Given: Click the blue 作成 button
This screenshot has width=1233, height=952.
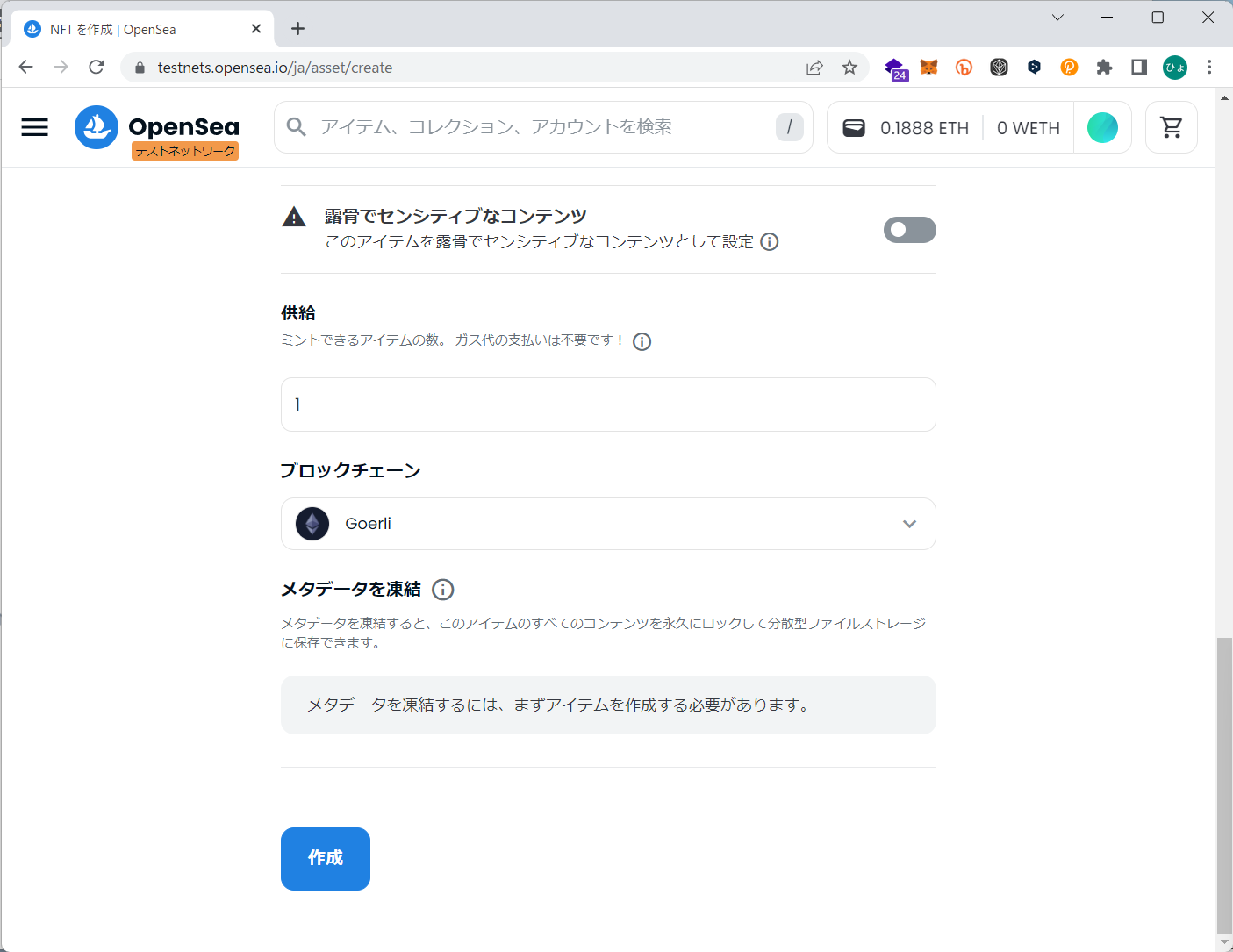Looking at the screenshot, I should pos(326,858).
